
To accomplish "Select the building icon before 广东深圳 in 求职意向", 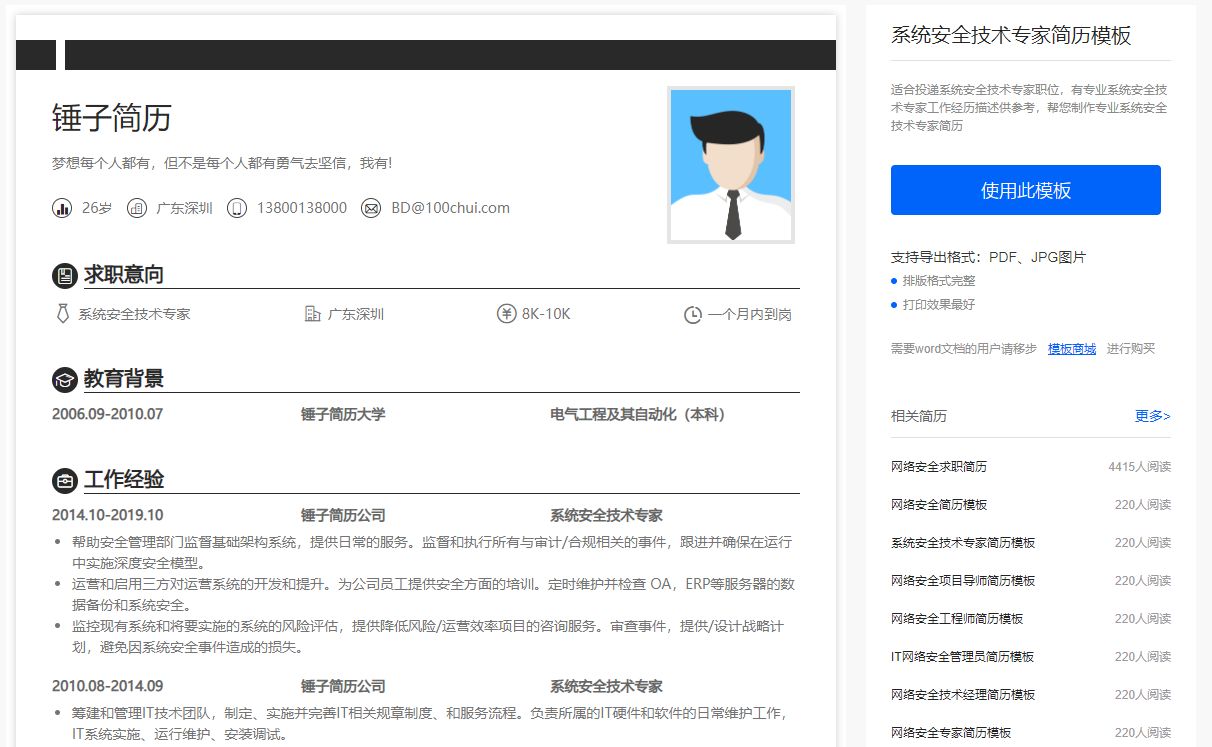I will click(313, 313).
